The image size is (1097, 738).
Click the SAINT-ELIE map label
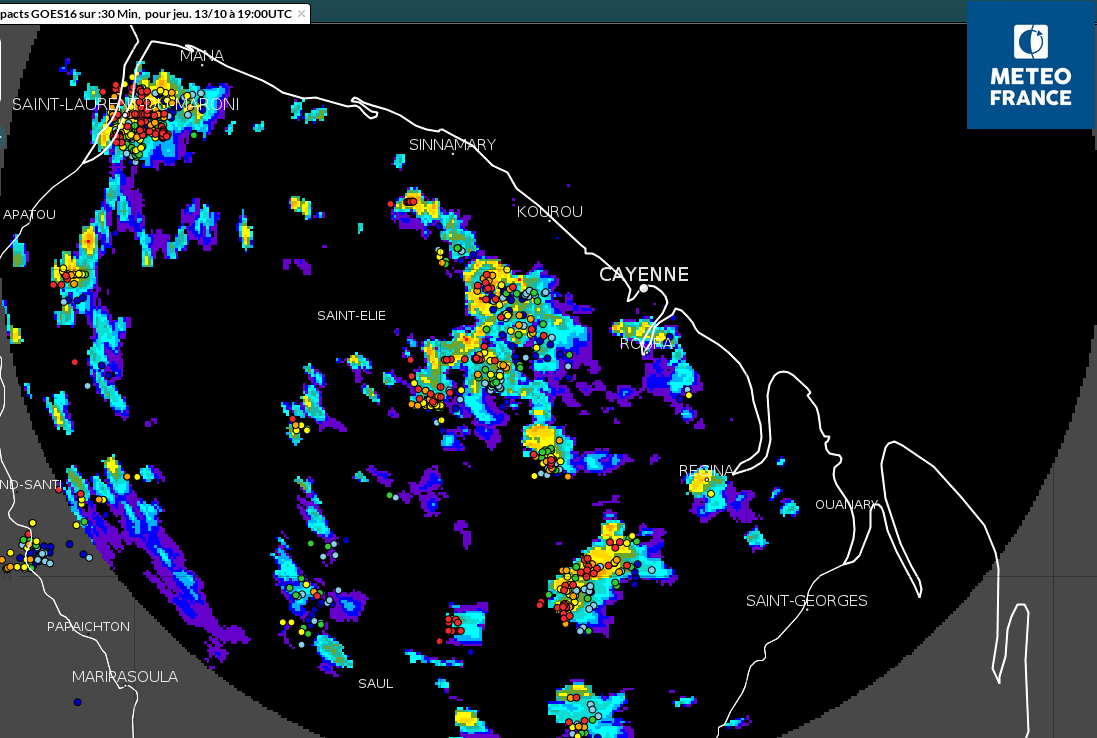tap(351, 315)
